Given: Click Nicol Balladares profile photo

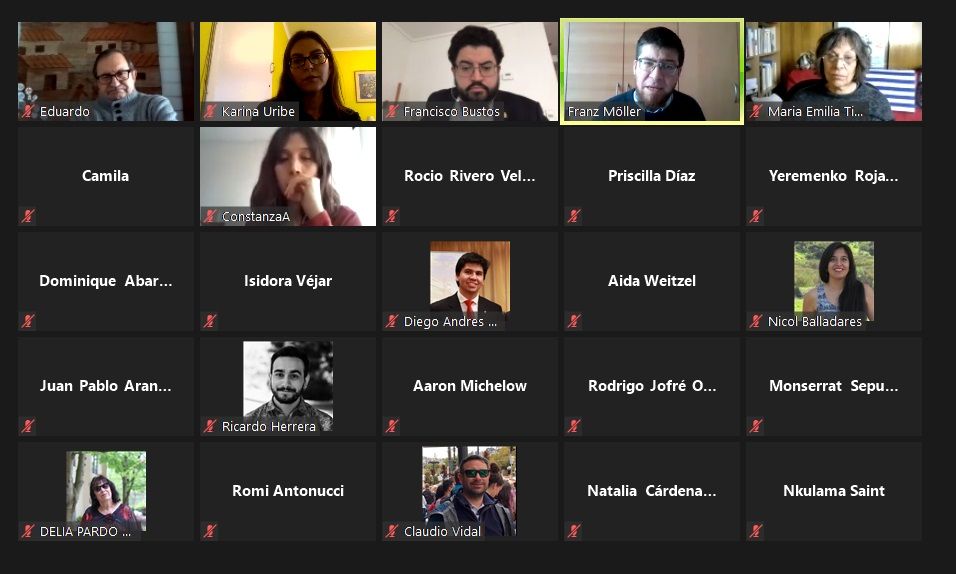Looking at the screenshot, I should 833,277.
